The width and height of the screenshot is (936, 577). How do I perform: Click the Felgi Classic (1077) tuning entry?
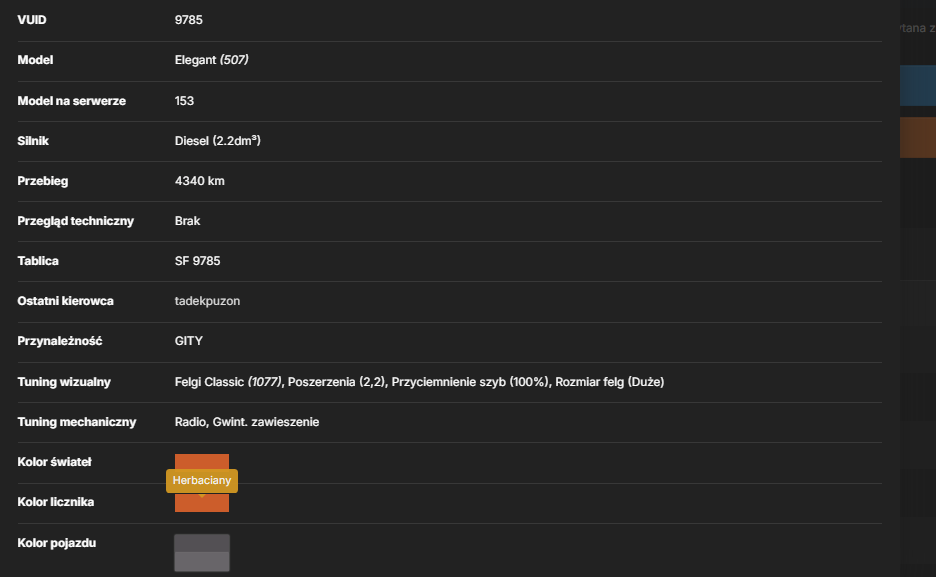228,382
